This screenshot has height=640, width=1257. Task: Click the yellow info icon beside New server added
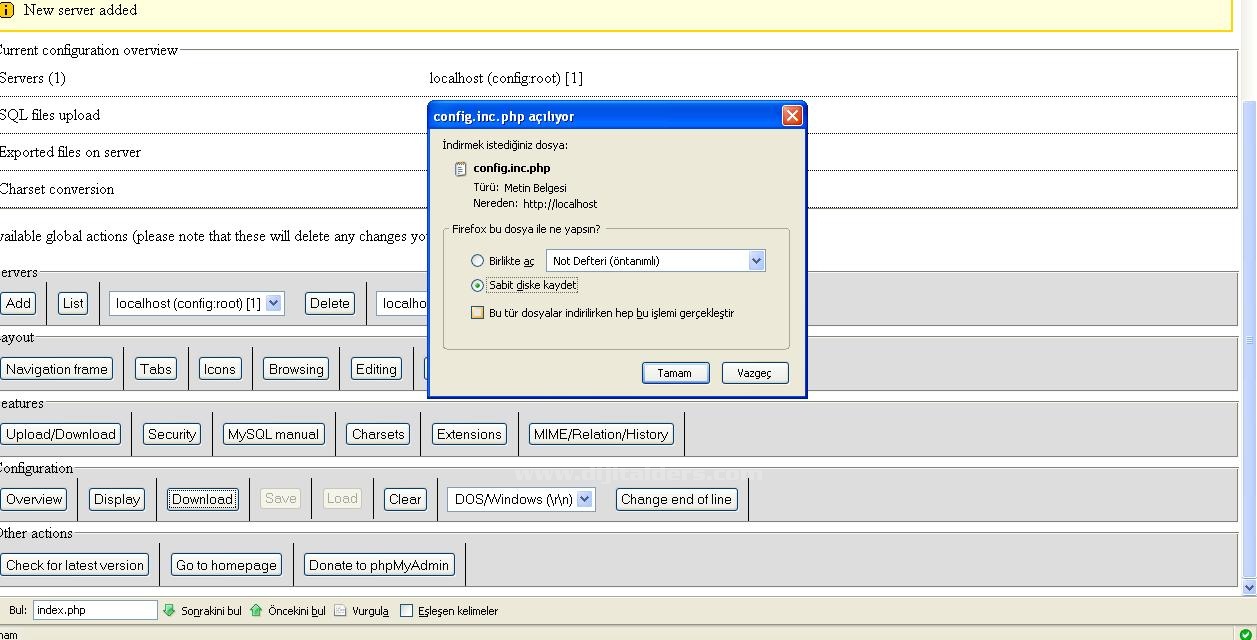[x=7, y=10]
